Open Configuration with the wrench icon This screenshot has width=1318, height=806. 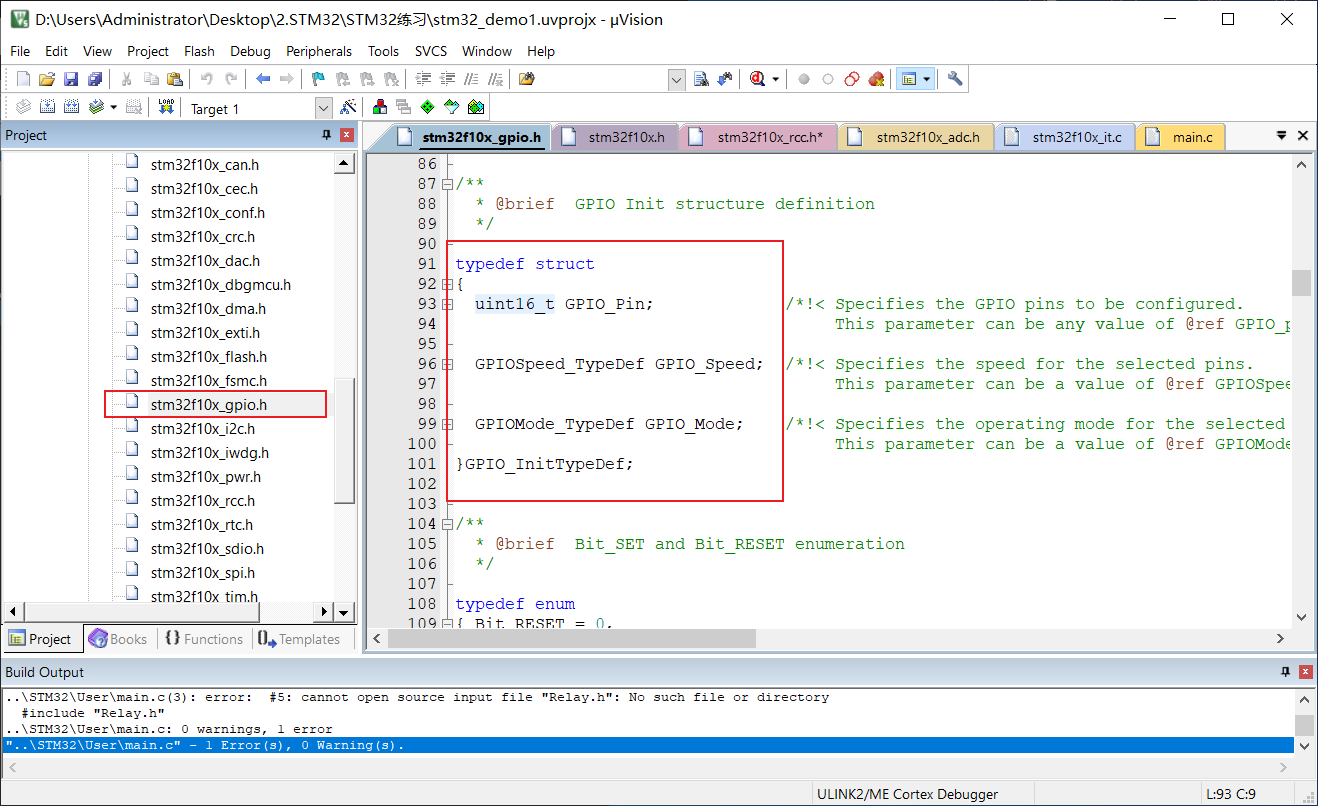click(x=955, y=79)
